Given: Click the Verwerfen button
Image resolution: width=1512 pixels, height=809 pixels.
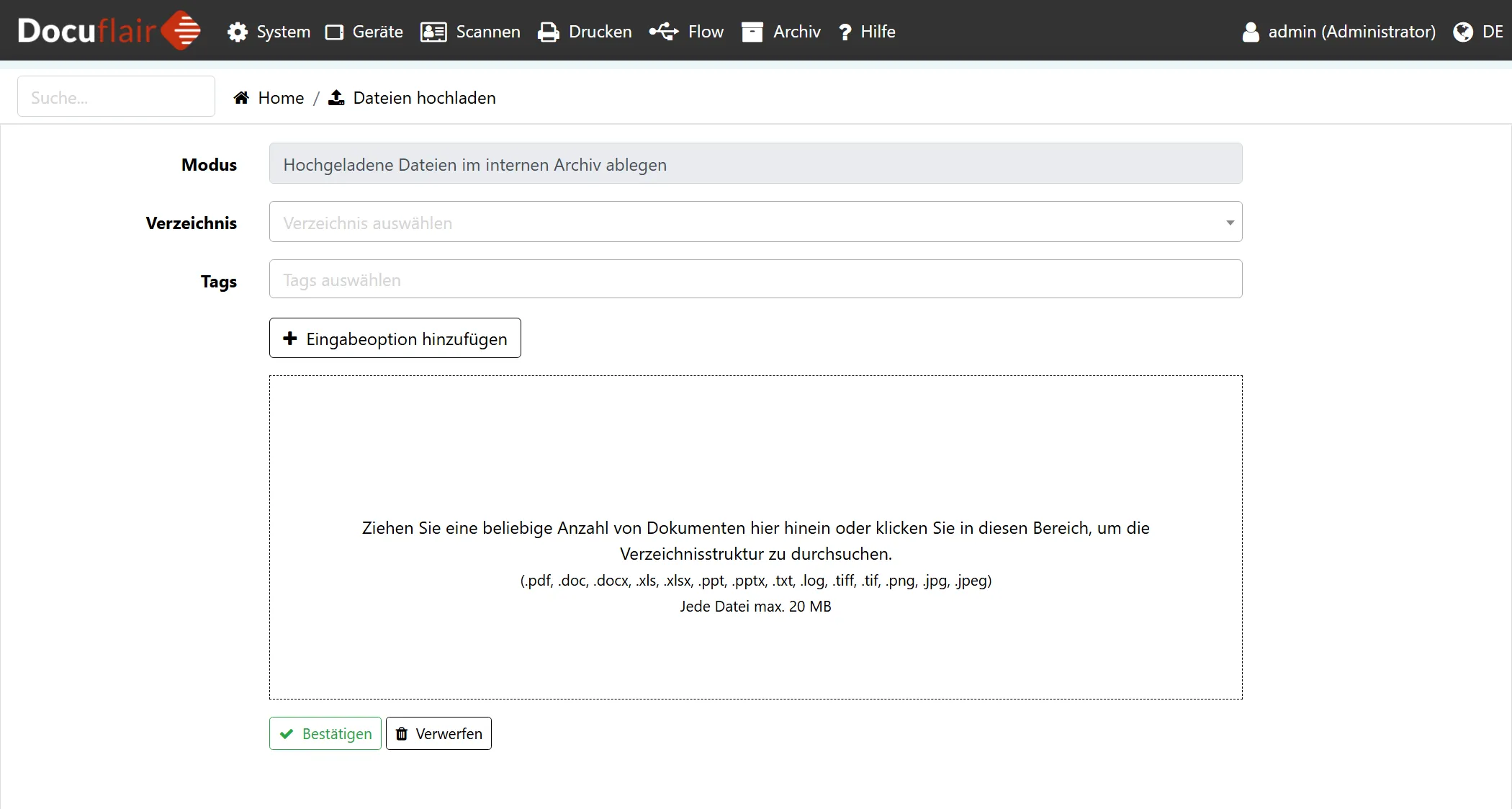Looking at the screenshot, I should 438,733.
